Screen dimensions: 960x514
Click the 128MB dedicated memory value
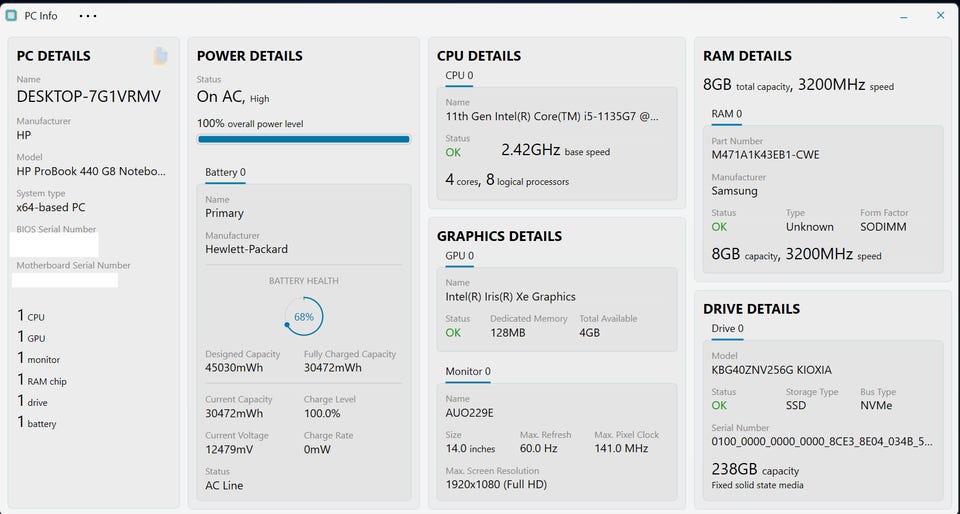click(508, 333)
